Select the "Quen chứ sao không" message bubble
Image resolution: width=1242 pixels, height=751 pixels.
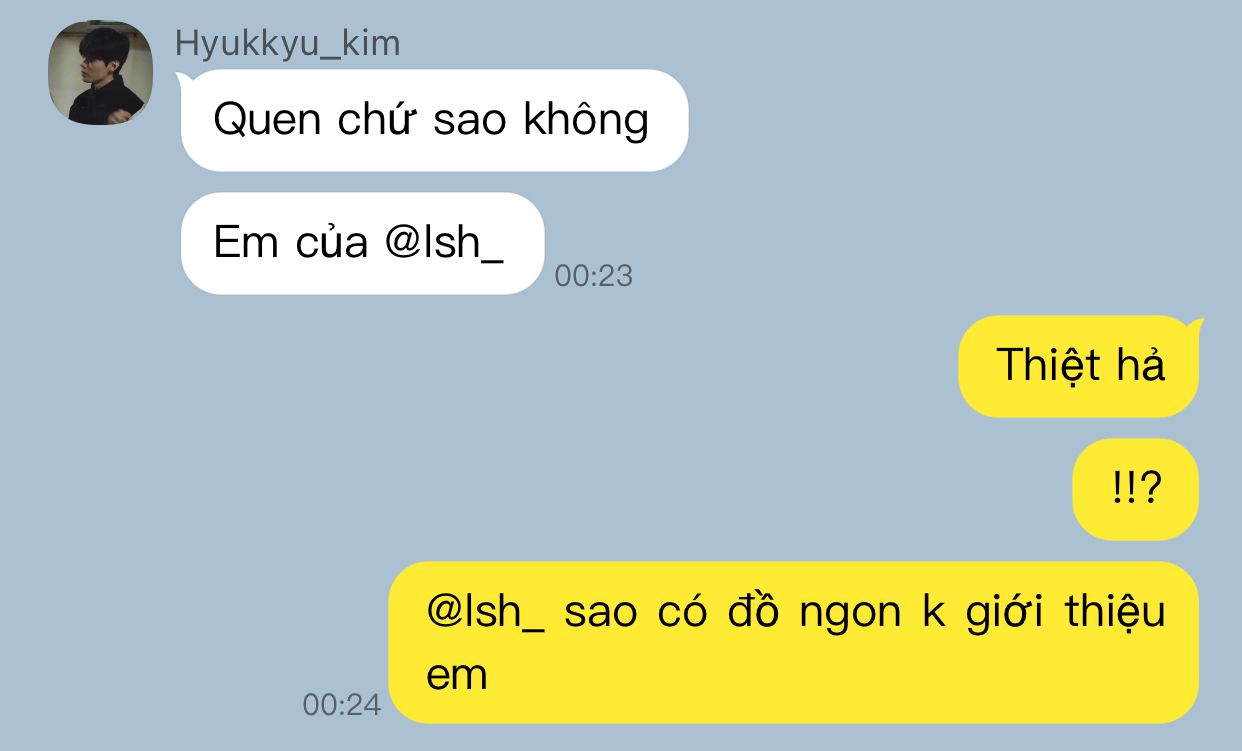click(434, 120)
